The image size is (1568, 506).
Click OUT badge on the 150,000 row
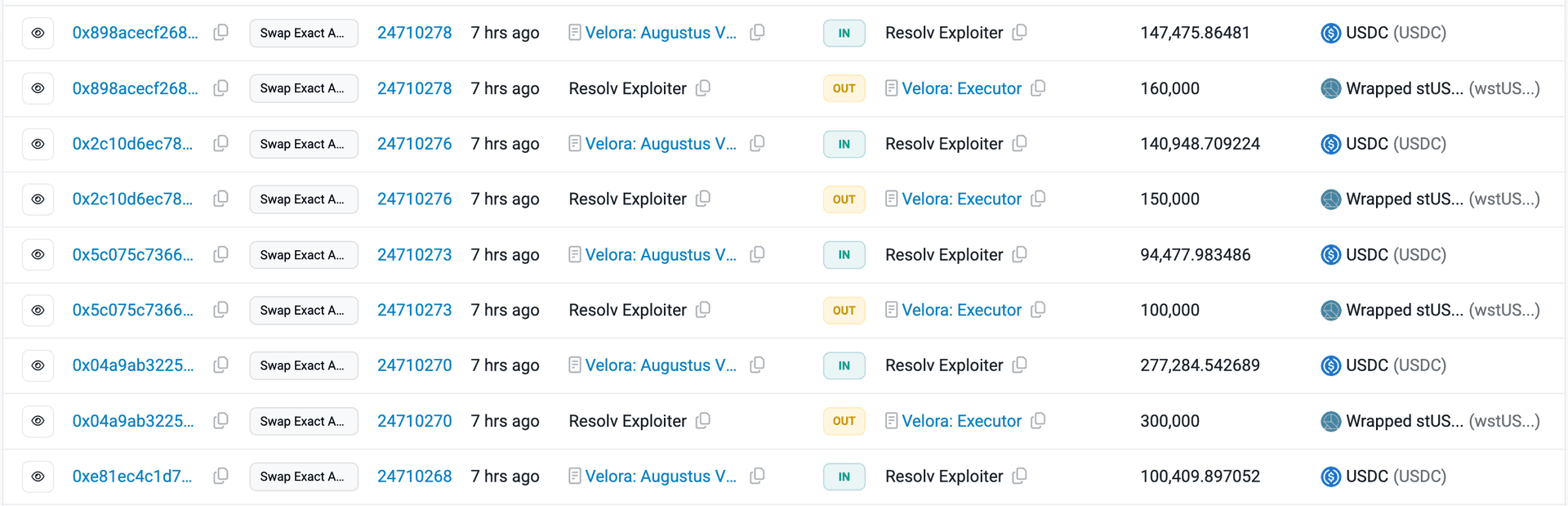[844, 199]
